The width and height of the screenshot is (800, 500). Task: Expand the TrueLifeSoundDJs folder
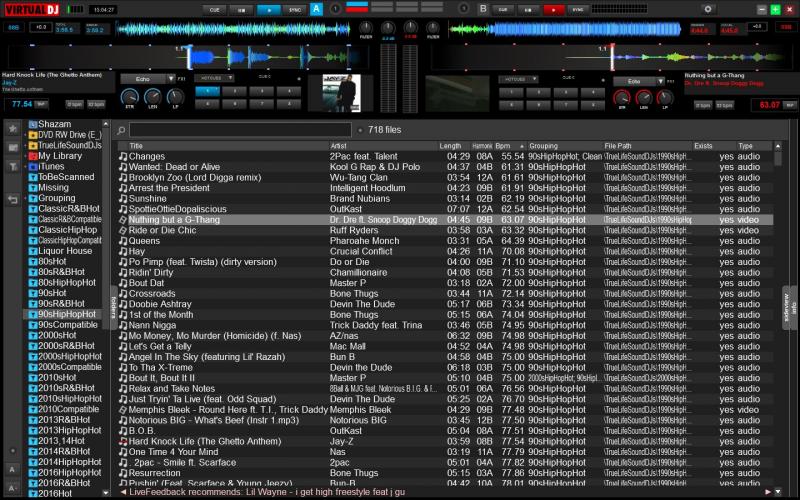tap(26, 146)
